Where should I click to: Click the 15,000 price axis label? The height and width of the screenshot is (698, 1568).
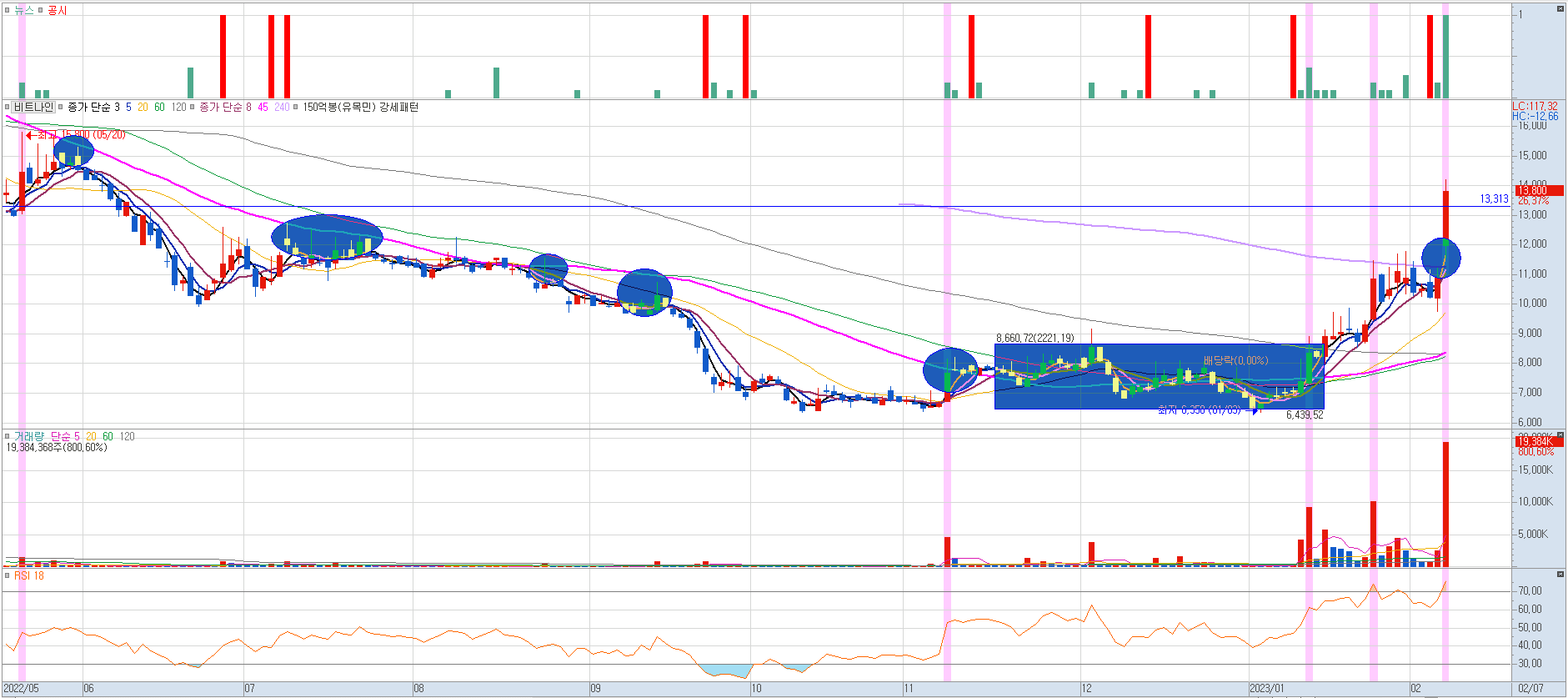coord(1532,155)
